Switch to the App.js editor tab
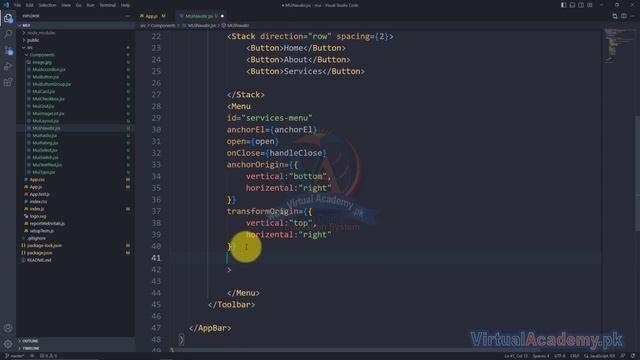Viewport: 640px width, 360px height. pos(153,16)
